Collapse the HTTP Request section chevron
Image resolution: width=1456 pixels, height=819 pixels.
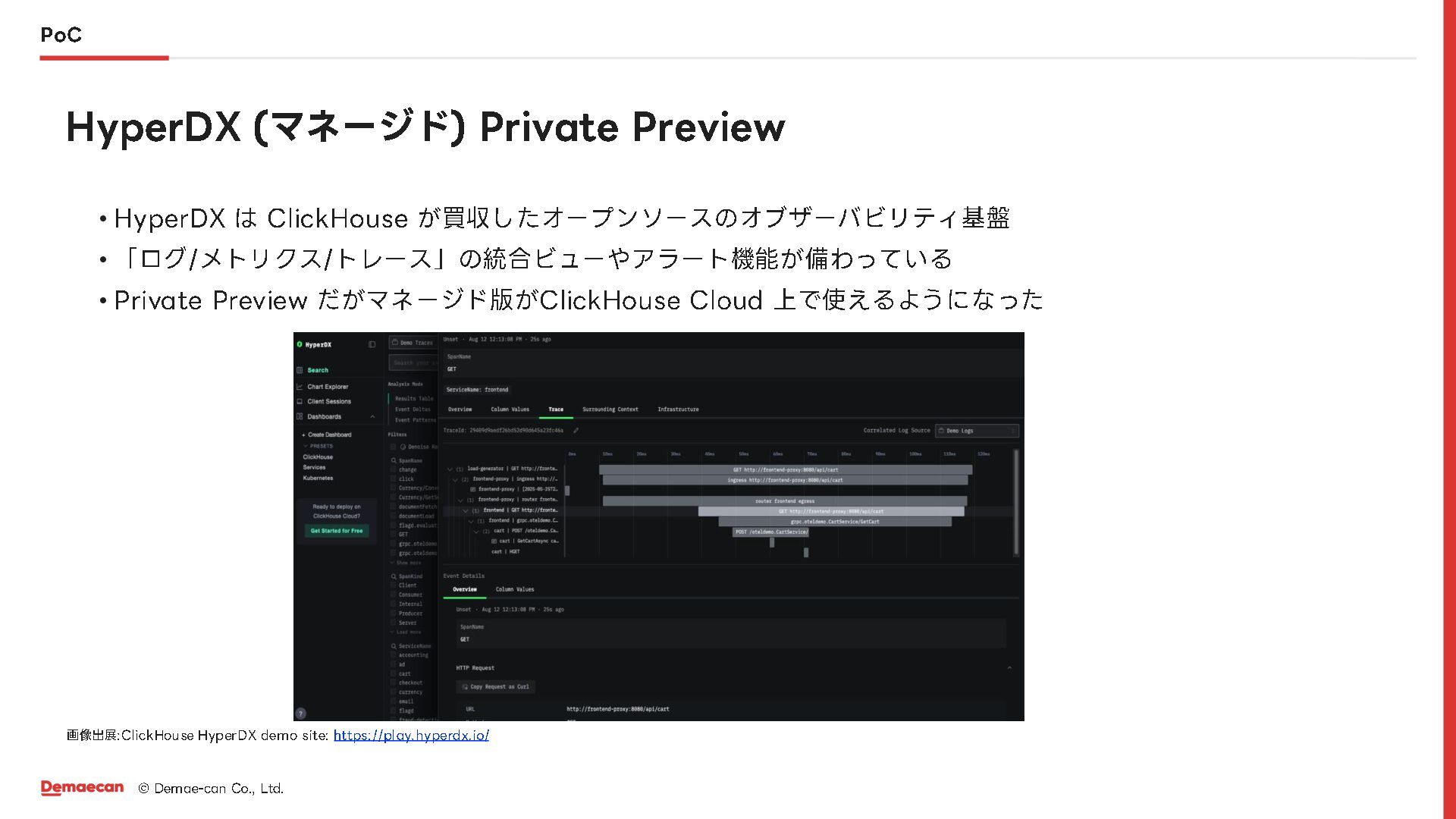point(1009,668)
